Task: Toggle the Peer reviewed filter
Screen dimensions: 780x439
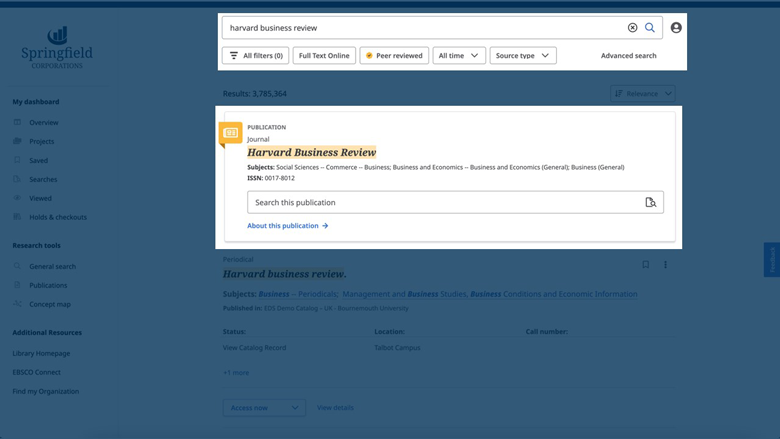Action: (x=394, y=56)
